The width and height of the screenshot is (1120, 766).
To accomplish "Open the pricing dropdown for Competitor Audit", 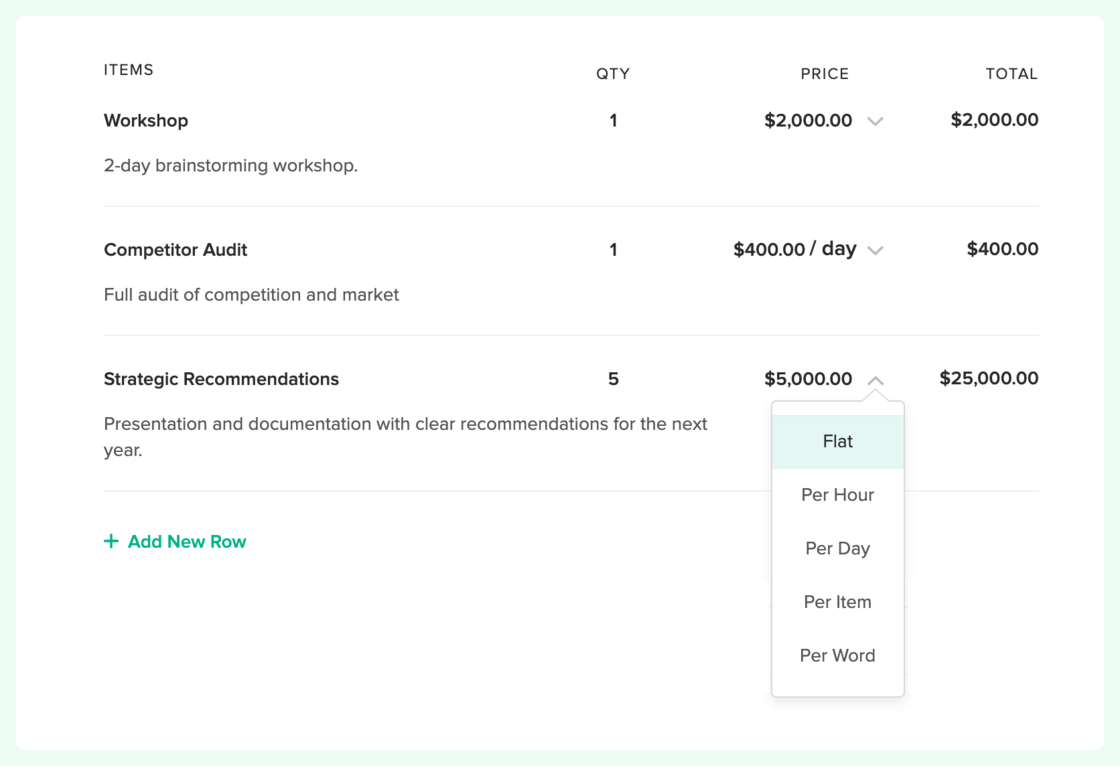I will 876,250.
